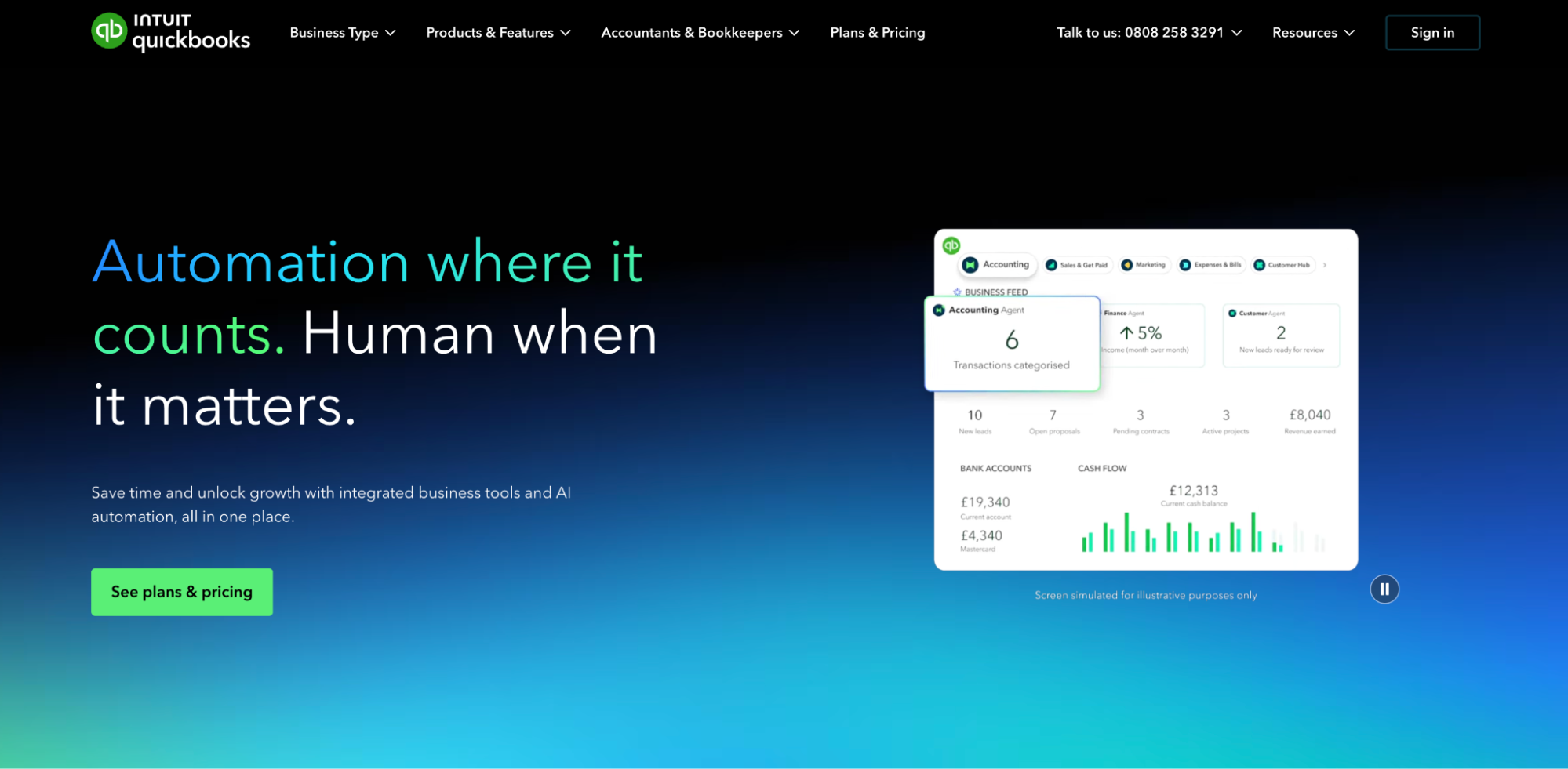Click the Accounting tab icon in preview
This screenshot has height=769, width=1568.
970,265
